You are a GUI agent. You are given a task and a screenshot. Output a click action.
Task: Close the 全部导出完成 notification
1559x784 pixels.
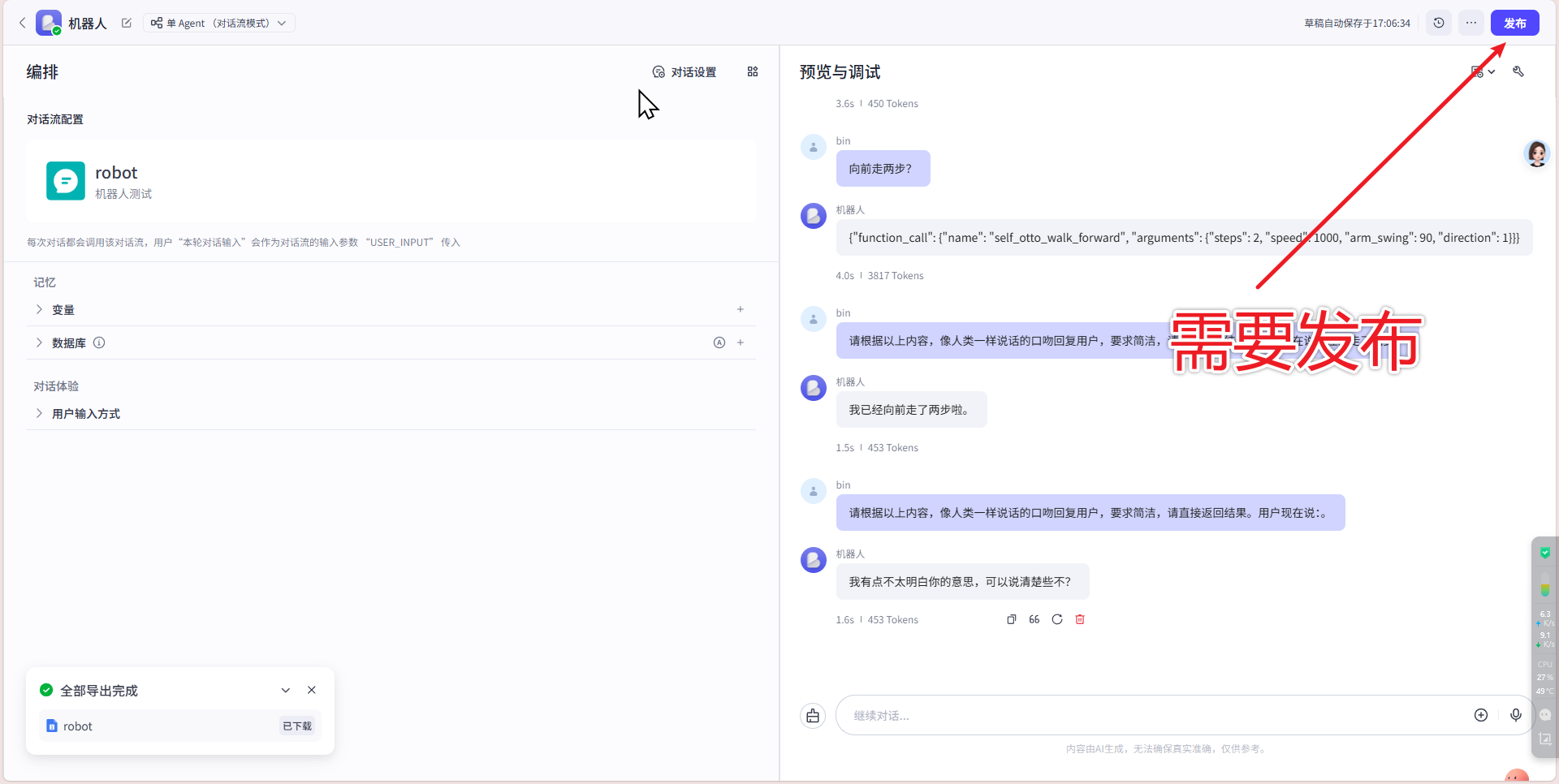pyautogui.click(x=312, y=690)
